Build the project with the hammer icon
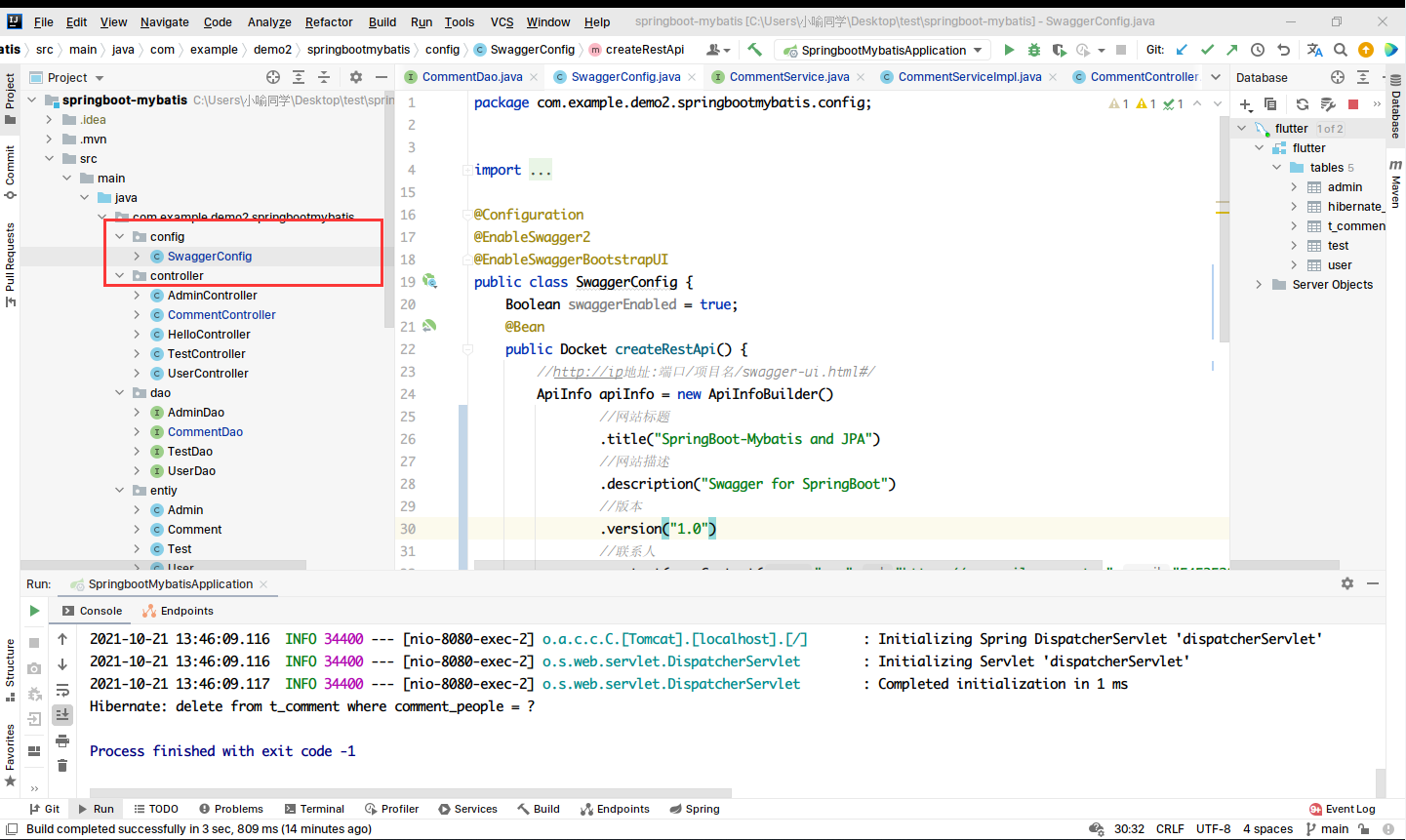 pyautogui.click(x=754, y=50)
